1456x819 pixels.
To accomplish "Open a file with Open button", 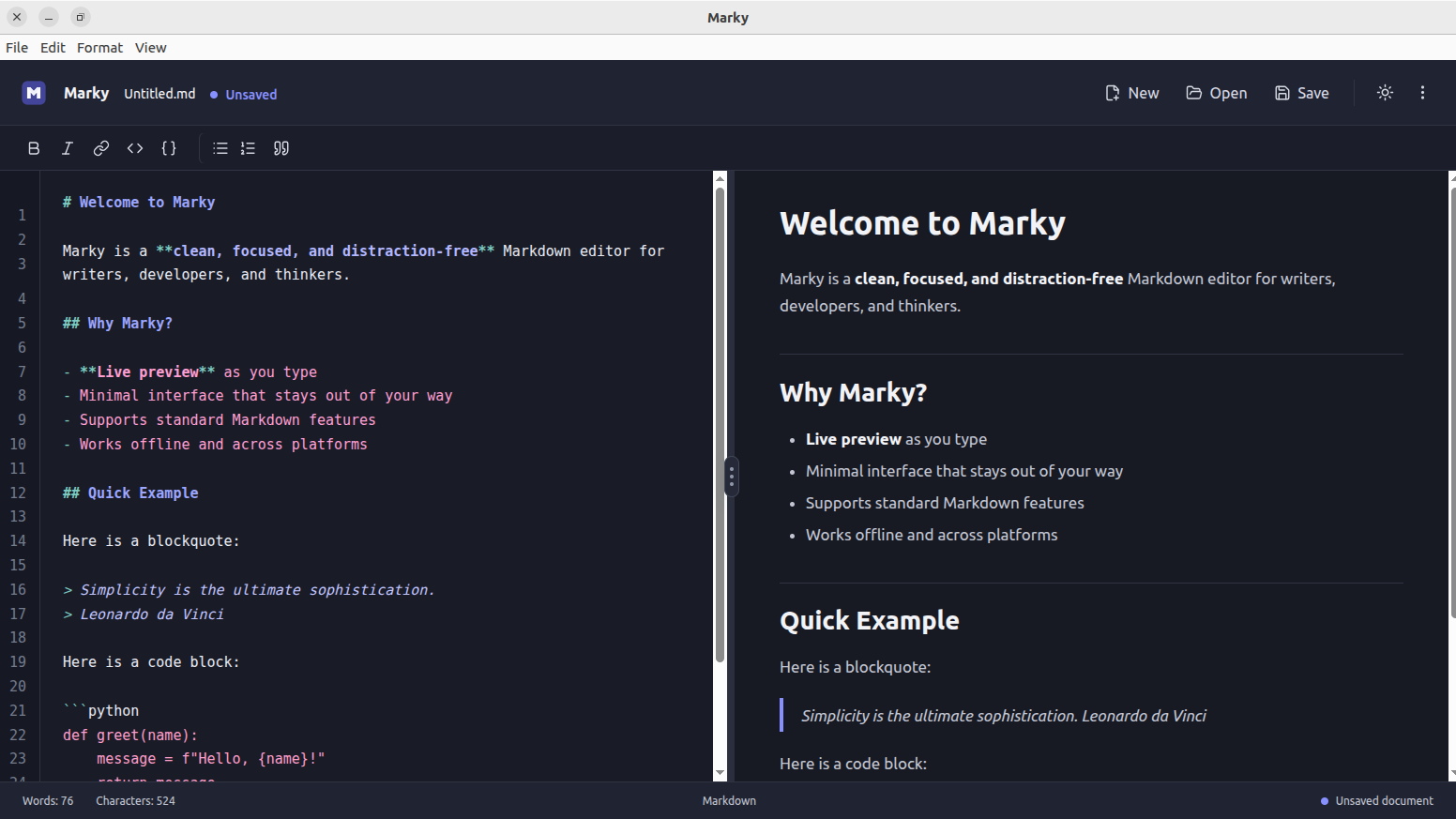I will [1217, 93].
